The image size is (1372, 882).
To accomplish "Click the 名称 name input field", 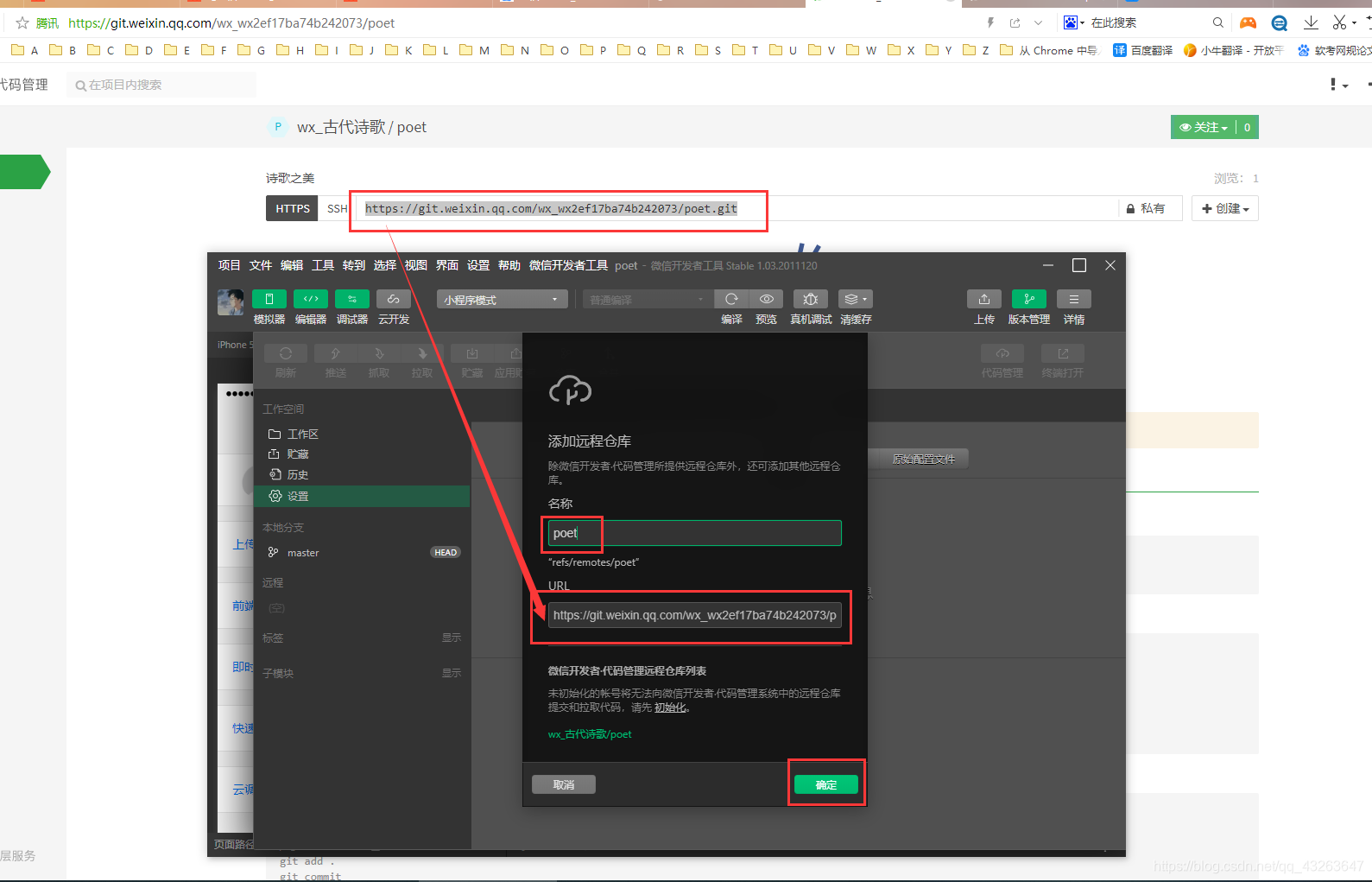I will click(694, 533).
